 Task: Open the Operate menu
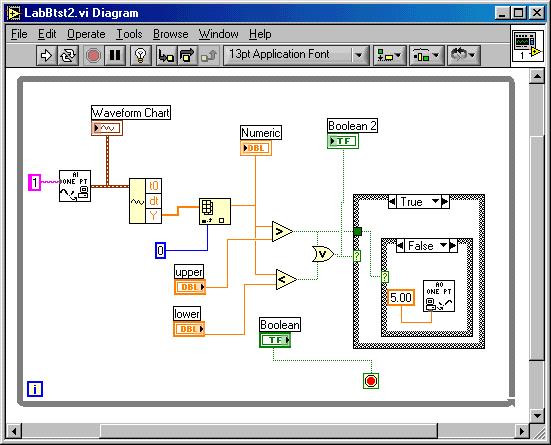point(86,34)
